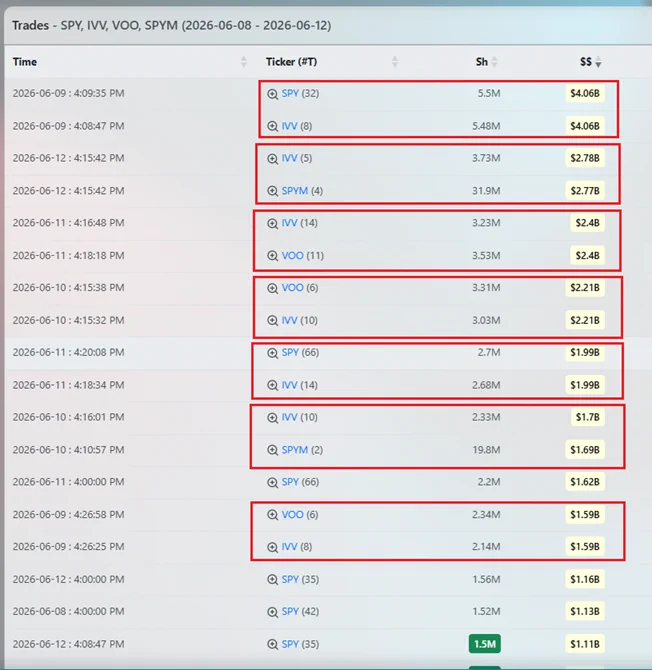Click magnifier beside SPY (42)
This screenshot has height=670, width=652.
point(272,612)
